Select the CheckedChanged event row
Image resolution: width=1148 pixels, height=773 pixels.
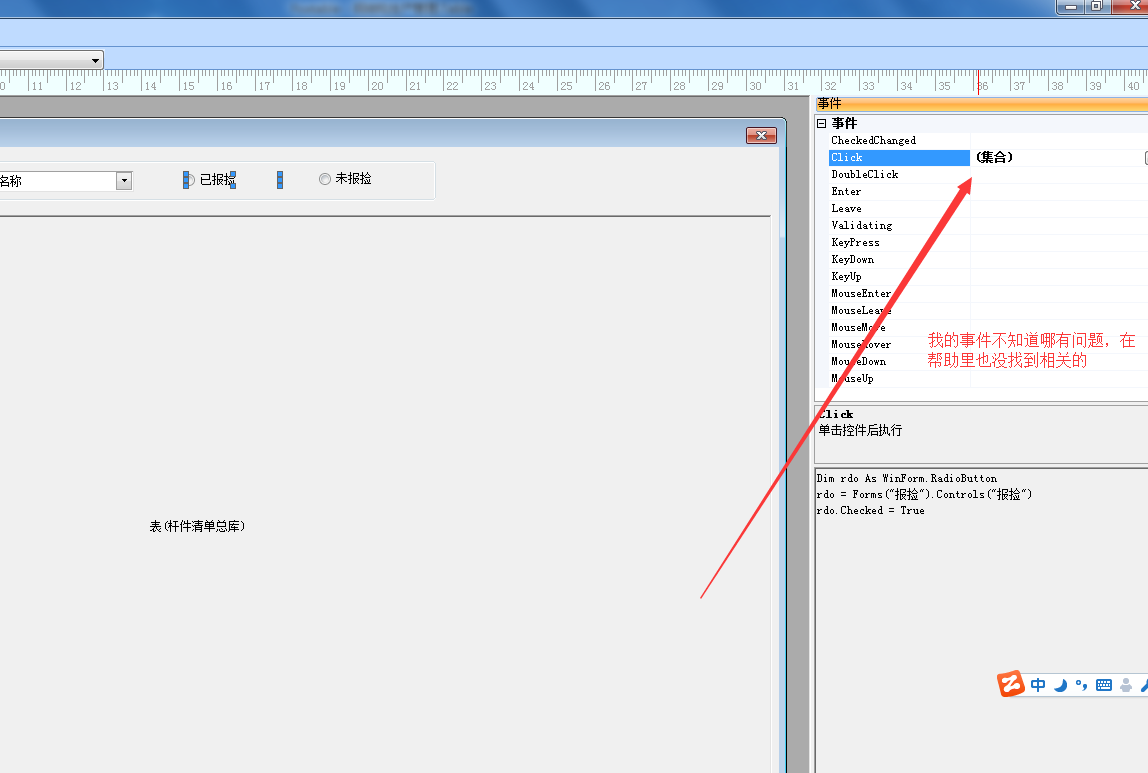[x=873, y=141]
